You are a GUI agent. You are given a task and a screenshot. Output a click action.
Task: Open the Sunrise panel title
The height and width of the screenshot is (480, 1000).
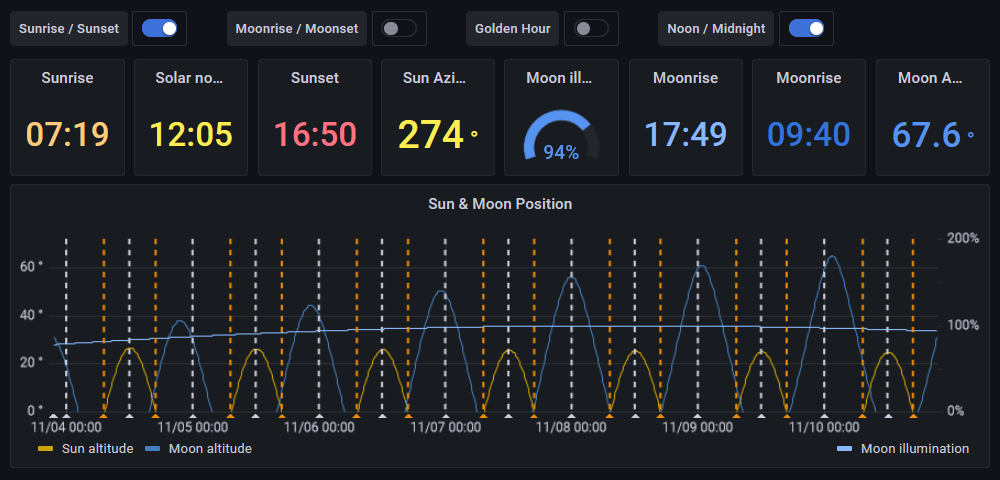tap(68, 78)
